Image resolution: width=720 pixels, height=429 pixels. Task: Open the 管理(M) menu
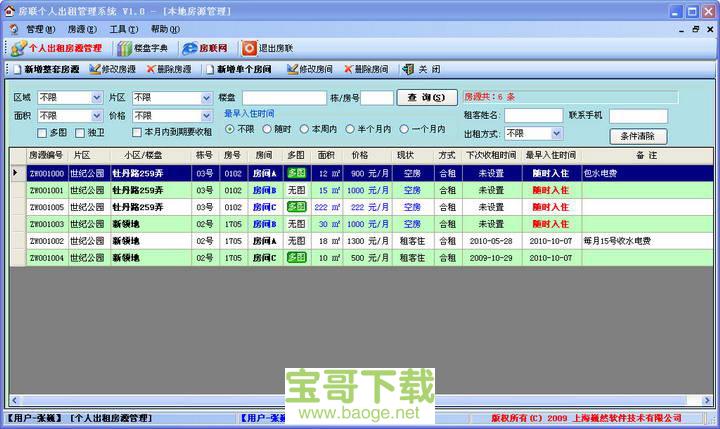coord(40,29)
